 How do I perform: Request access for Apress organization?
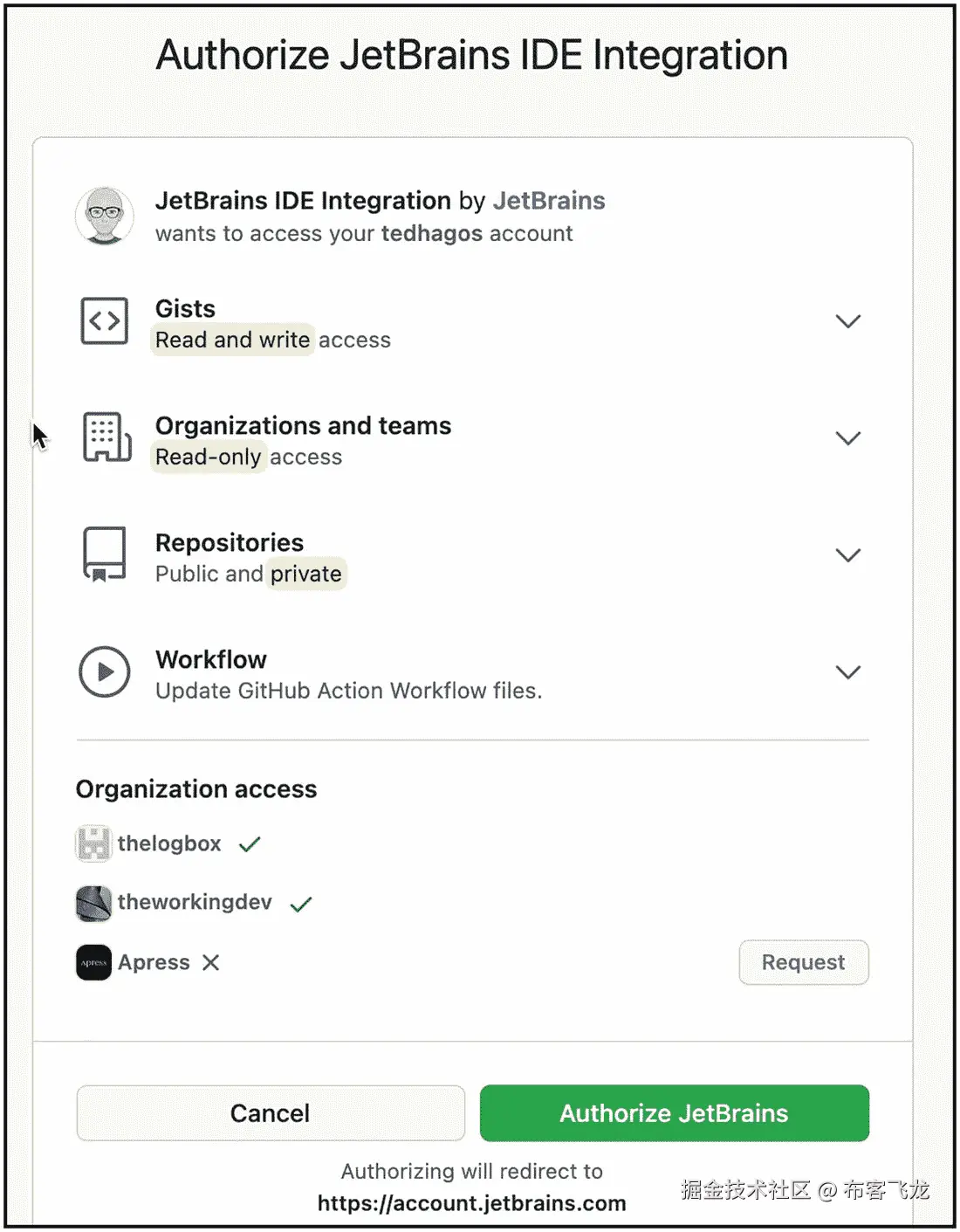[803, 962]
